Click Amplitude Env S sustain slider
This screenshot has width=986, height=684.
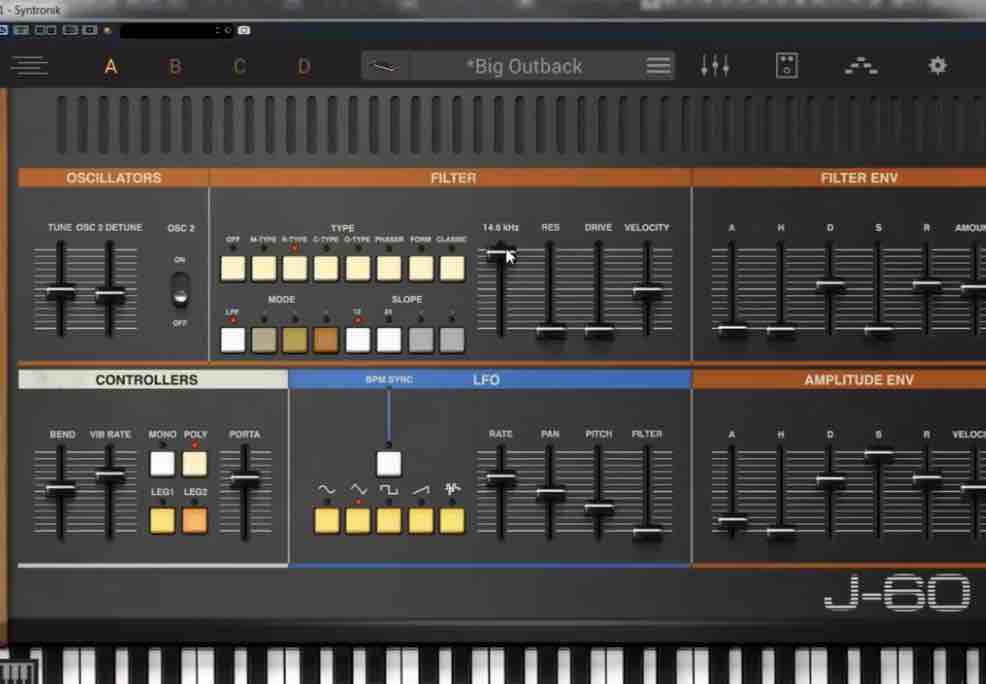[878, 453]
